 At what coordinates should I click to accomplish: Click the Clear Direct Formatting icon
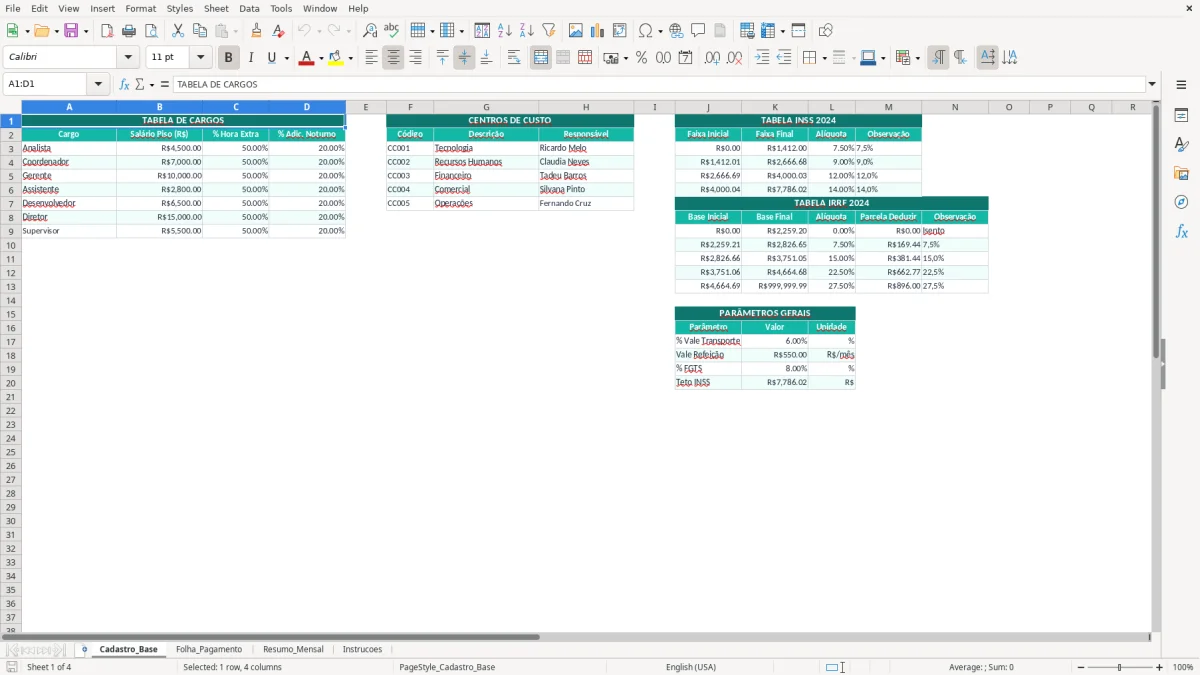278,31
